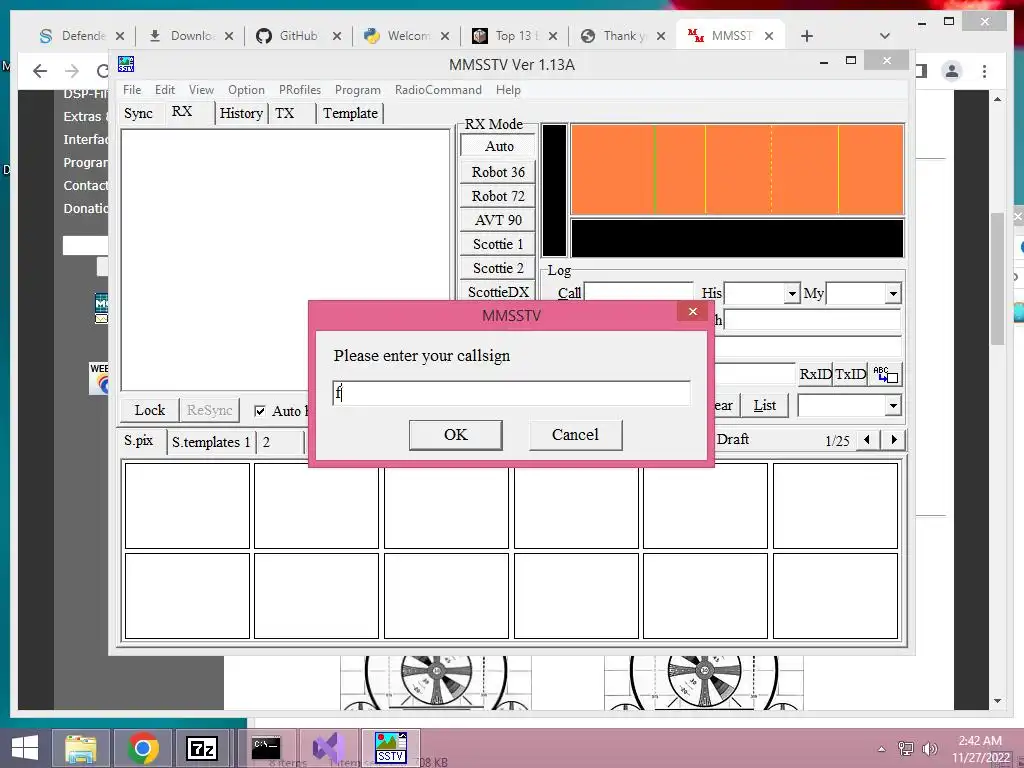Select Robot 36 RX mode
This screenshot has width=1024, height=768.
498,172
